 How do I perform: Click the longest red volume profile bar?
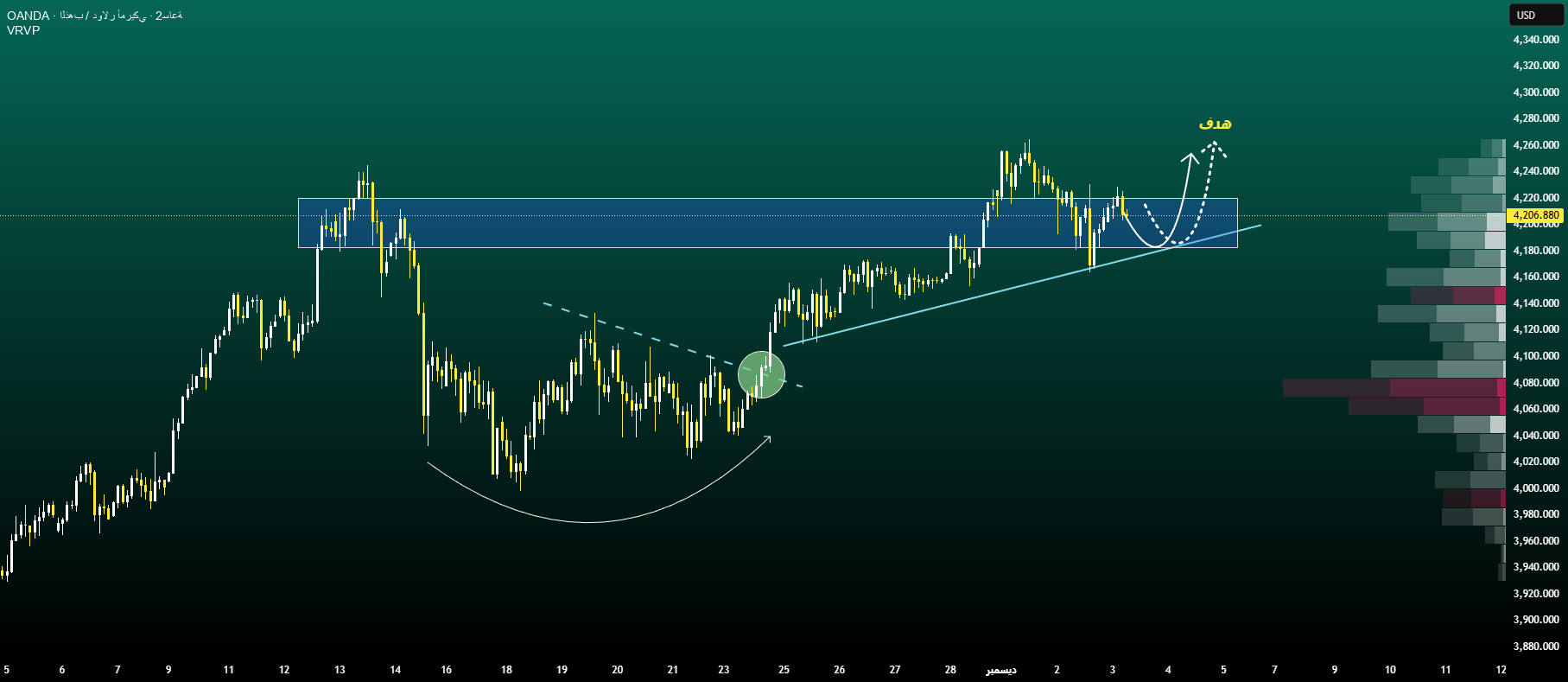1391,387
